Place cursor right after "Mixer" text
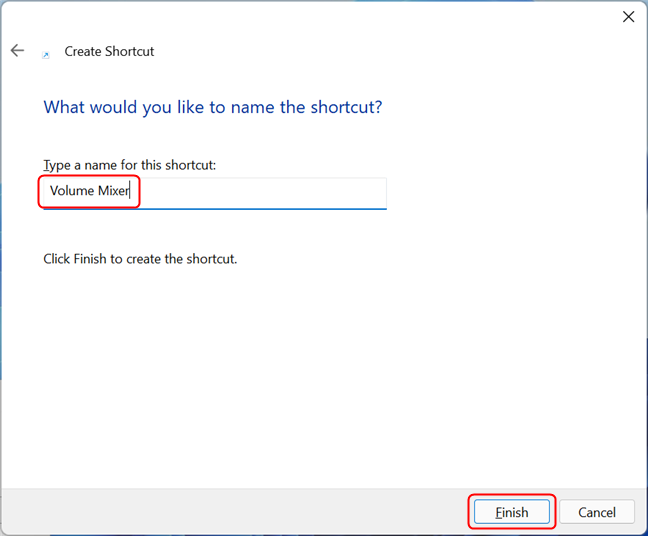This screenshot has height=536, width=648. pyautogui.click(x=132, y=192)
